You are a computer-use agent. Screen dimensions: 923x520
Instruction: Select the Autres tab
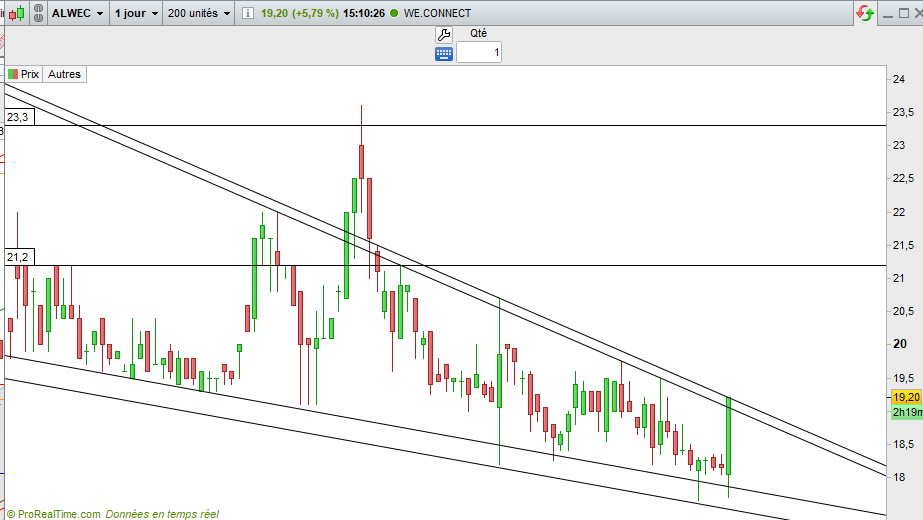[64, 74]
